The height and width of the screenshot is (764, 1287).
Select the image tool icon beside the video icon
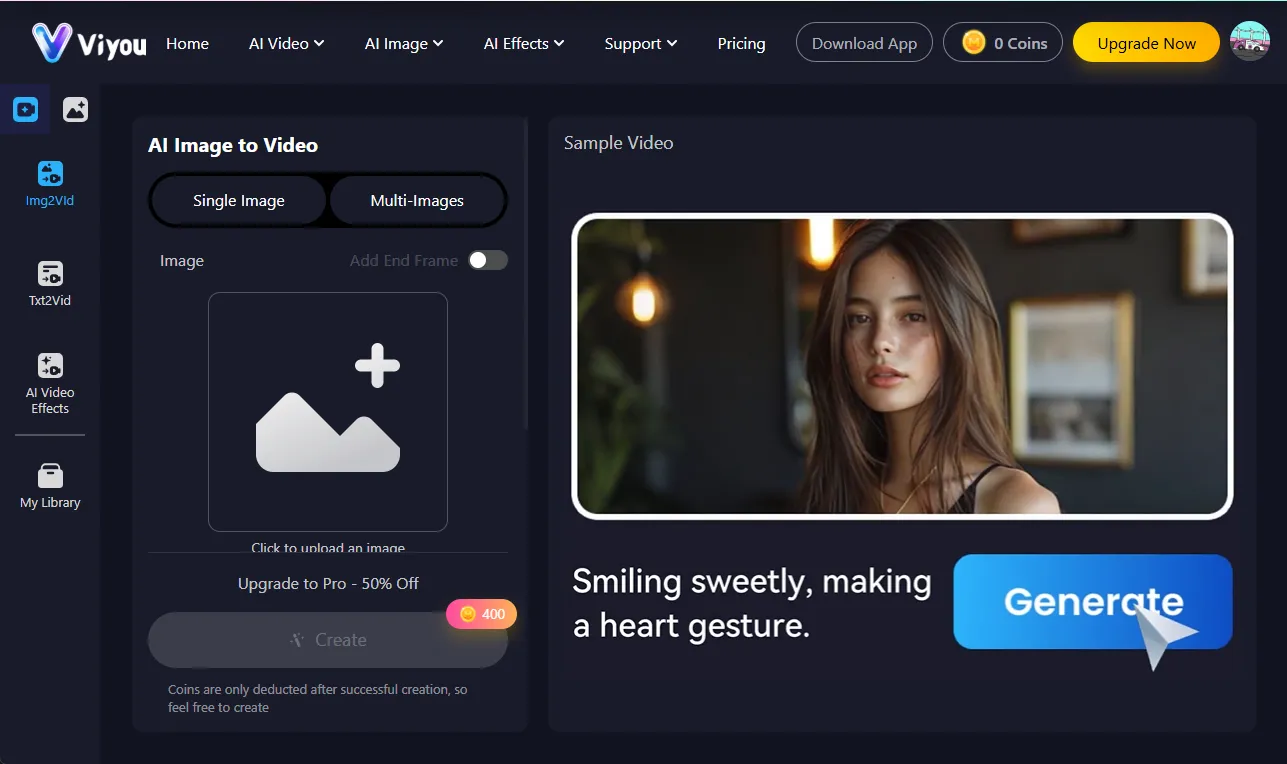(x=75, y=108)
